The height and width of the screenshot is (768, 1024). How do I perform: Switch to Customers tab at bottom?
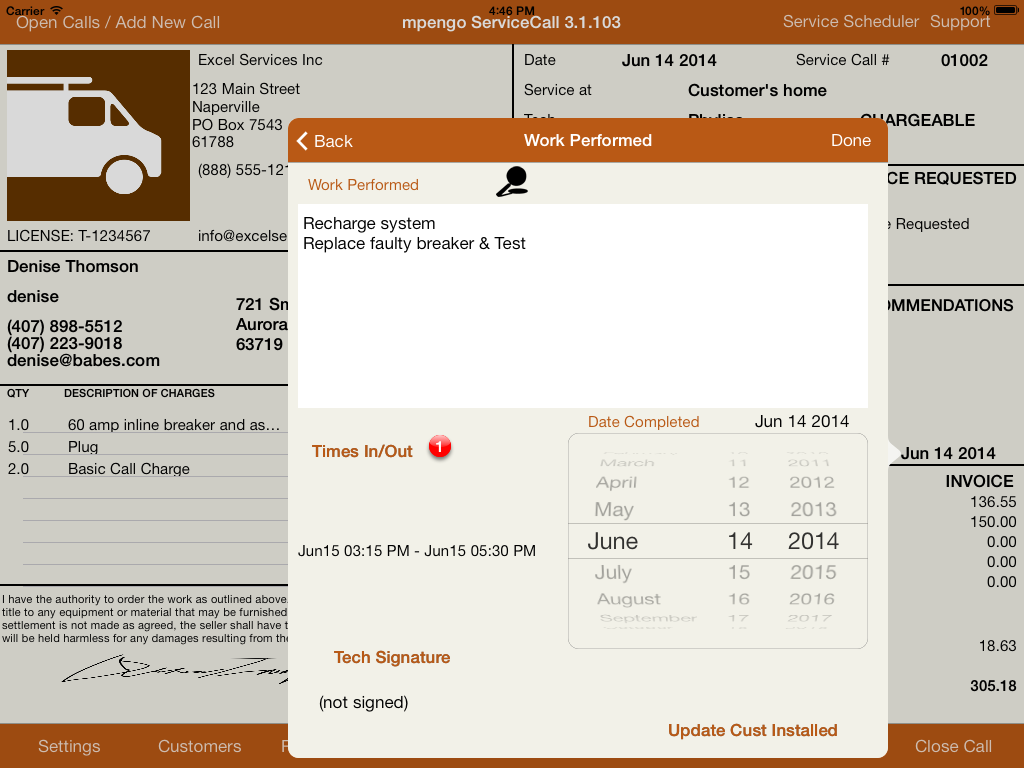pos(199,746)
